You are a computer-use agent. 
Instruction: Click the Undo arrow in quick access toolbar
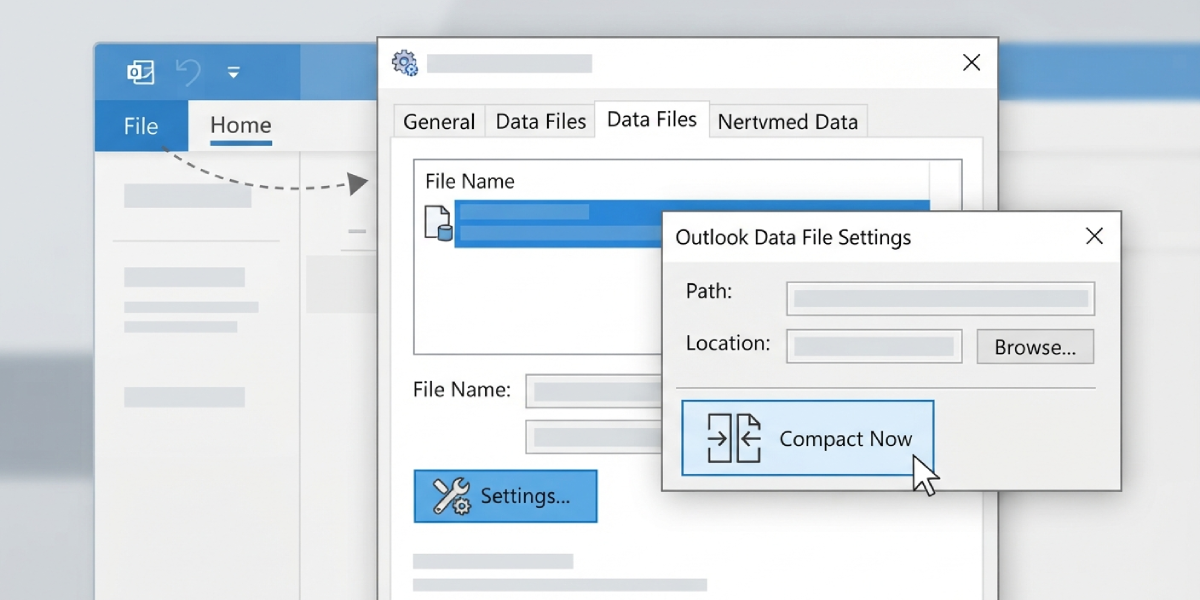tap(188, 72)
